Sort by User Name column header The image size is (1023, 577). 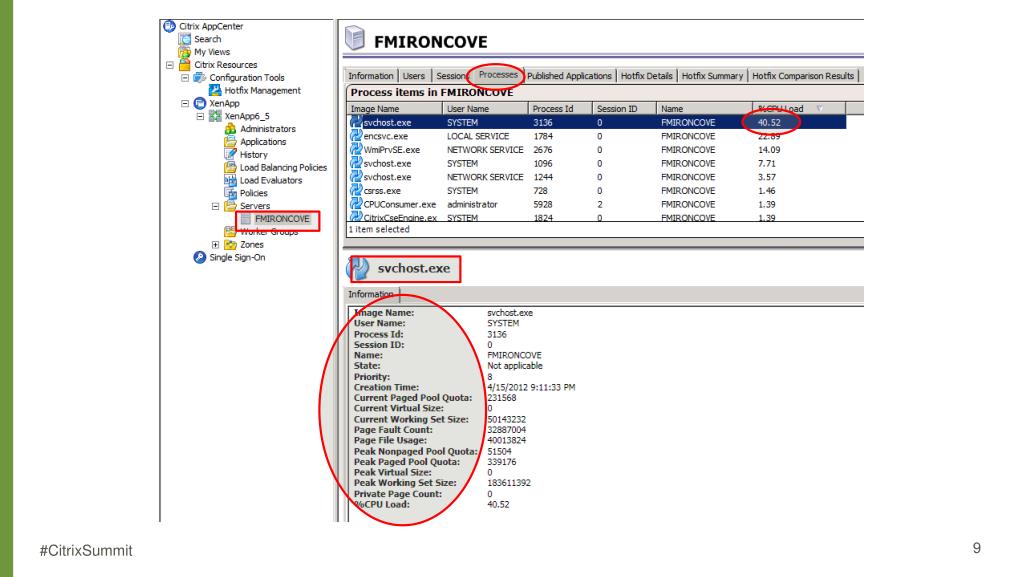click(x=485, y=109)
